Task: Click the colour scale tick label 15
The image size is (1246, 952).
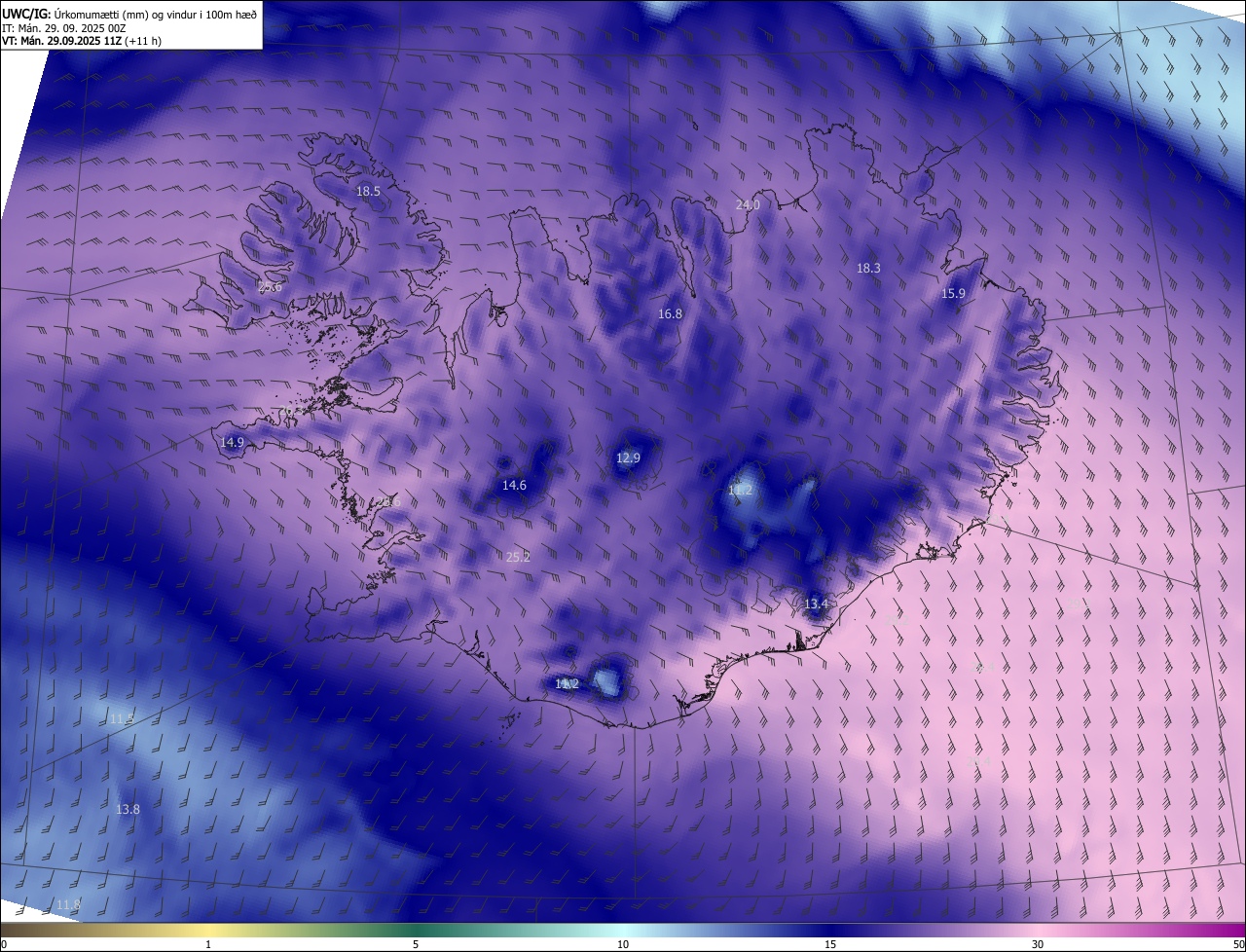Action: (x=830, y=944)
